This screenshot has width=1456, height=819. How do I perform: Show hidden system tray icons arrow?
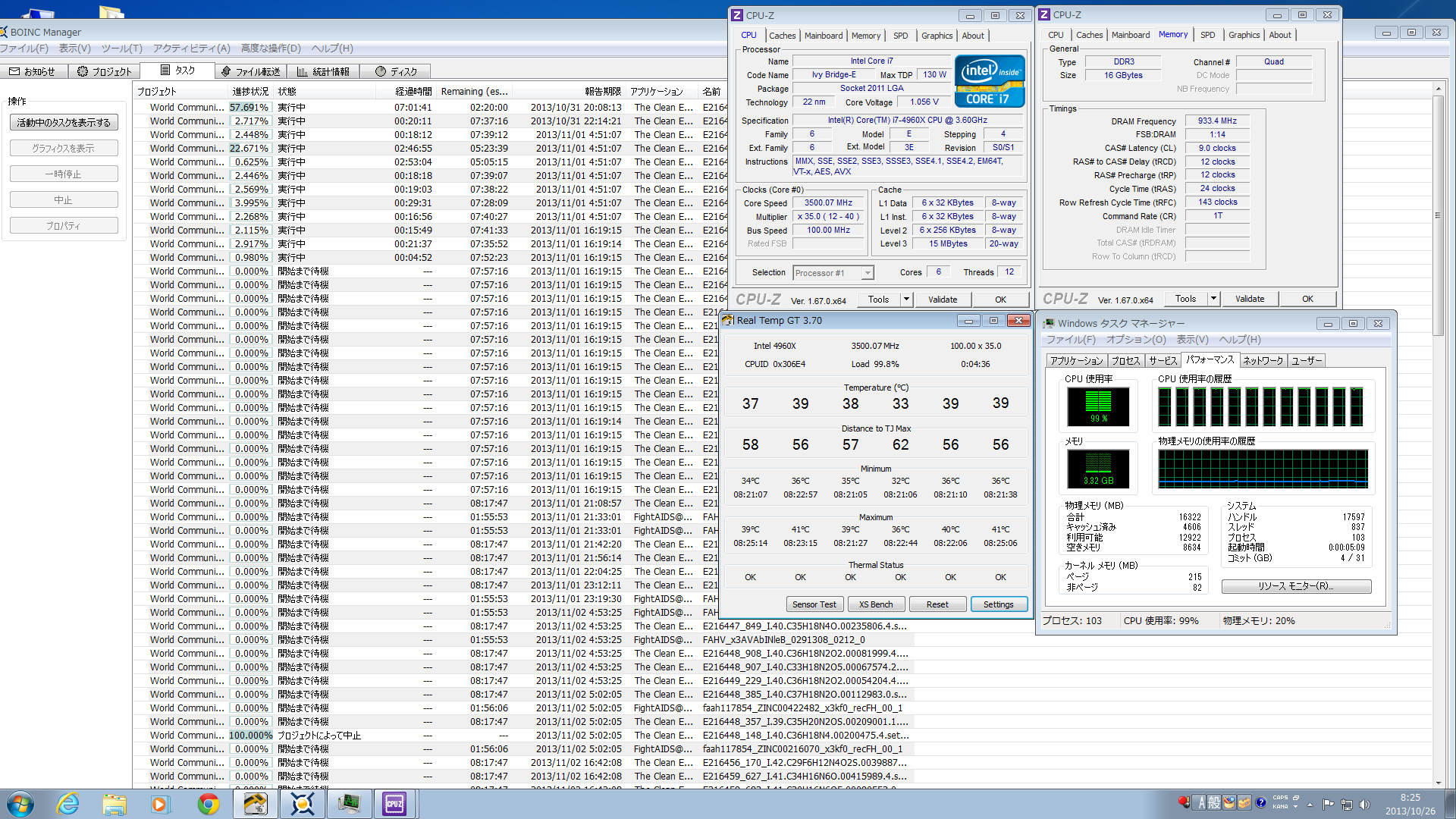tap(1310, 805)
